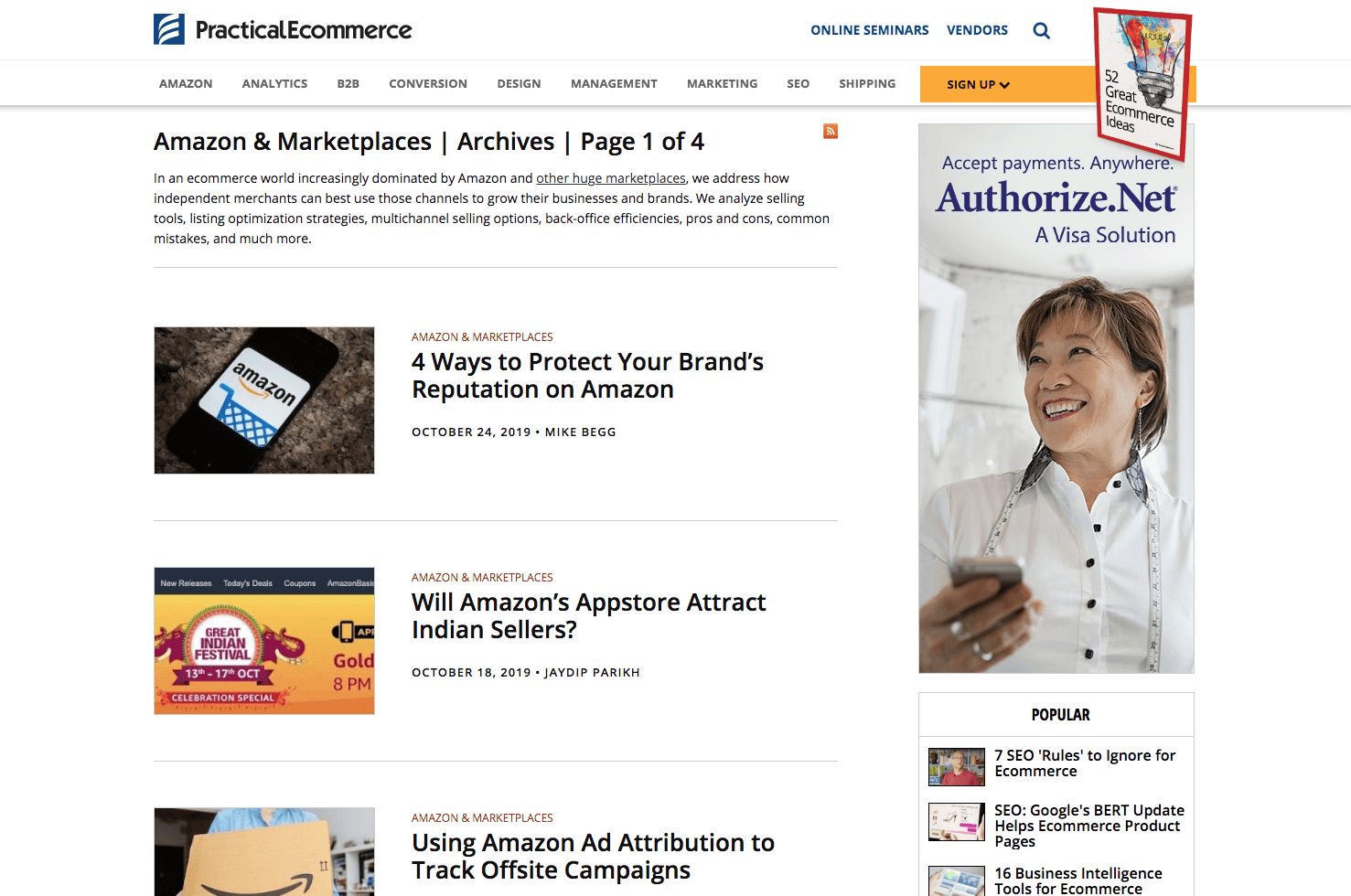The image size is (1351, 896).
Task: Open the DESIGN menu item
Action: click(519, 83)
